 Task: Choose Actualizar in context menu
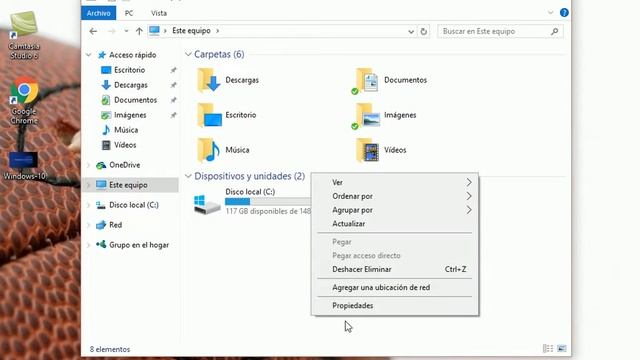(x=395, y=224)
